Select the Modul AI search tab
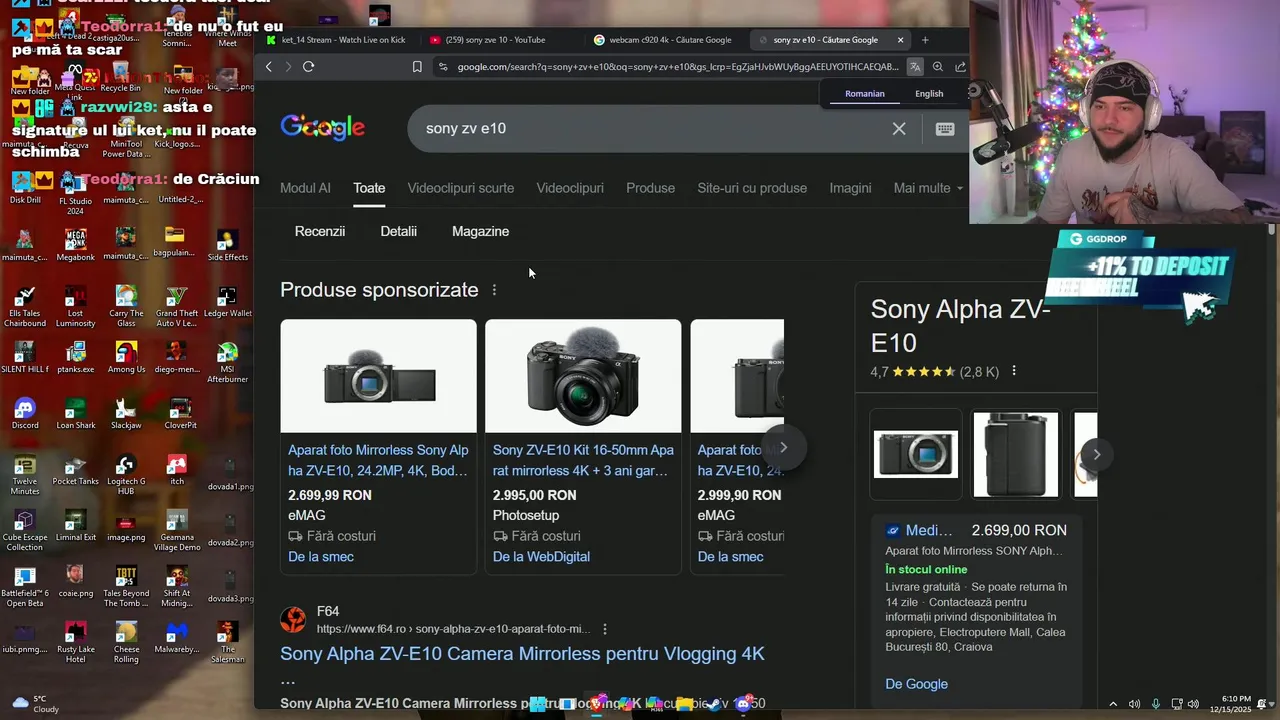1280x720 pixels. click(x=305, y=188)
